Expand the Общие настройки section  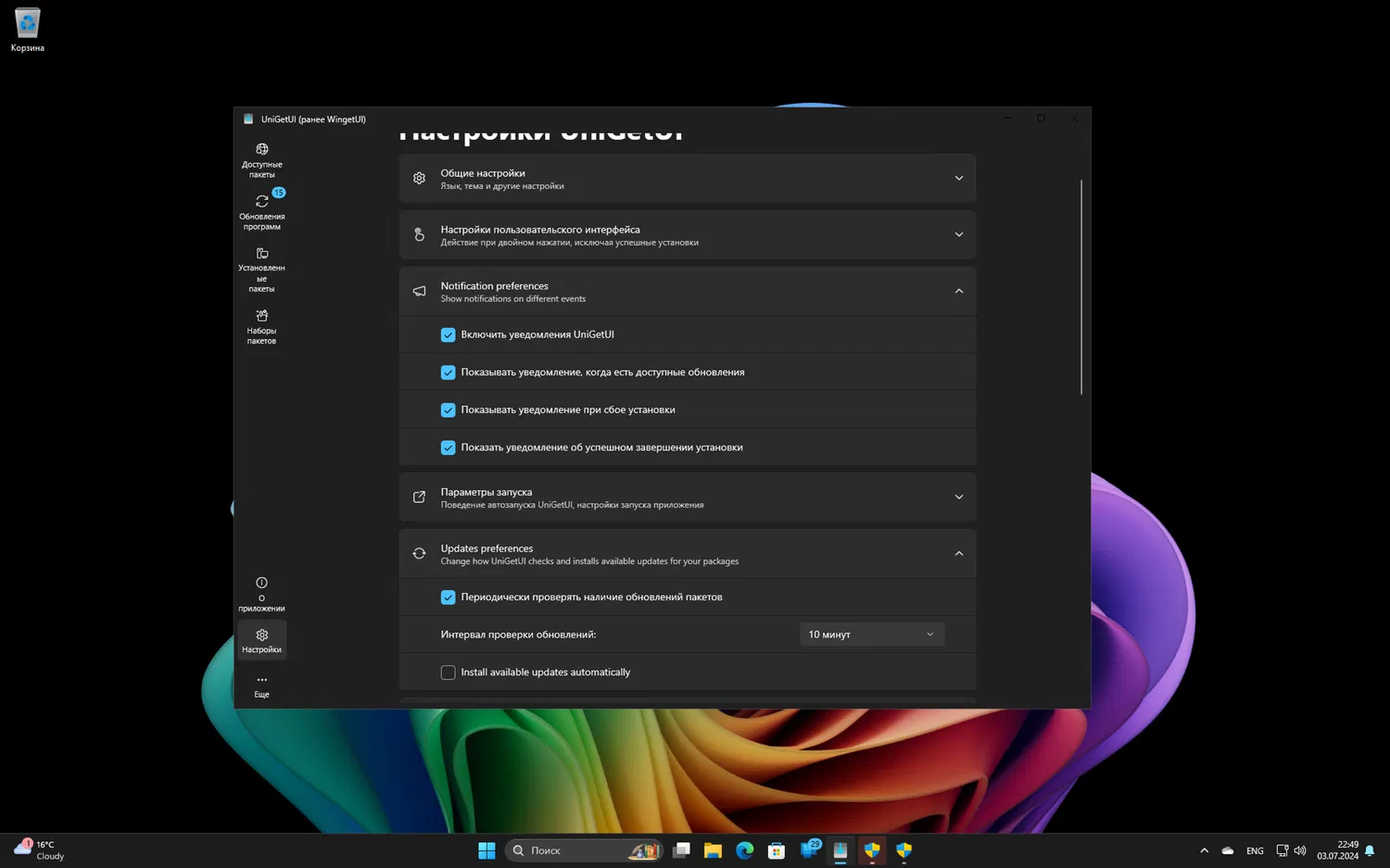(x=688, y=178)
